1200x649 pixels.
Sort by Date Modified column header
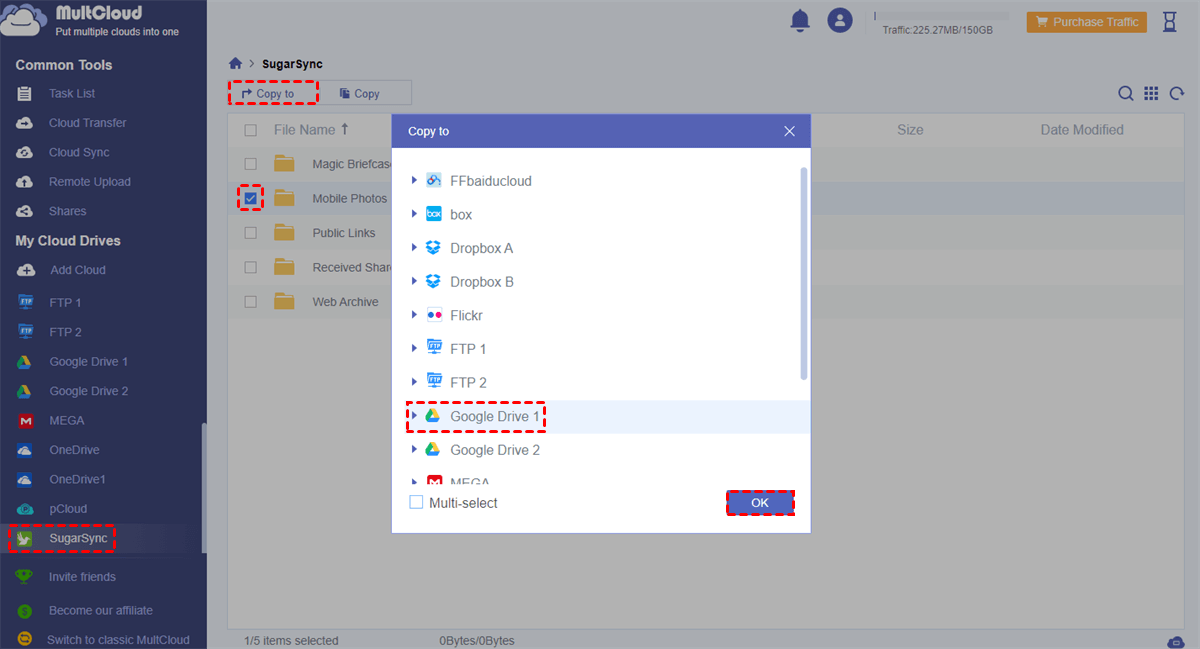pos(1082,130)
